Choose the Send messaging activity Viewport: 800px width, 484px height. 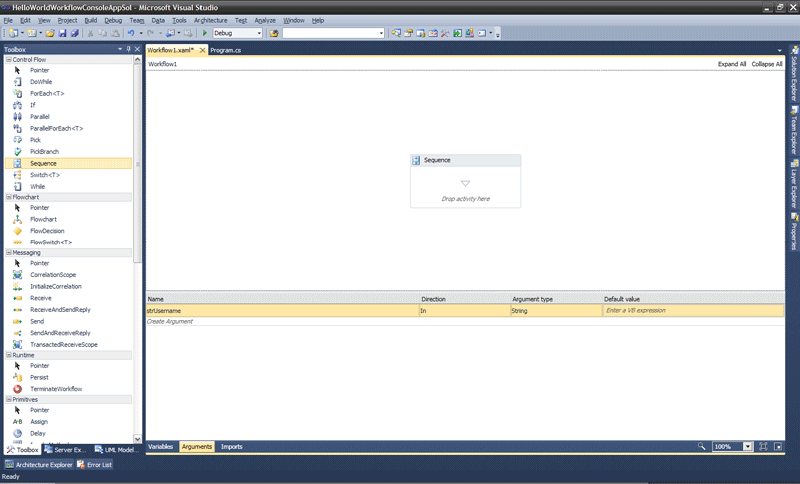click(x=37, y=321)
